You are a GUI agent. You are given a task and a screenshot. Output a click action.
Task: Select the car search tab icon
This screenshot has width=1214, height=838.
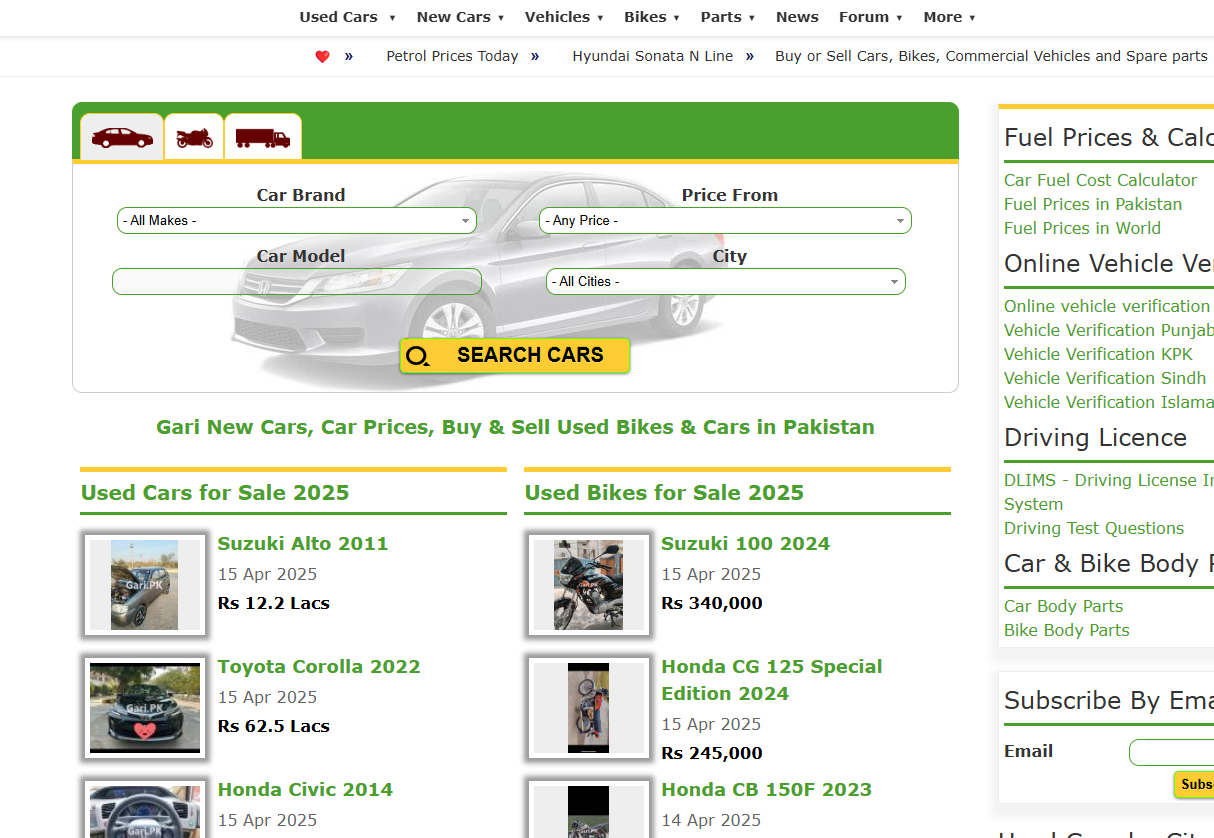coord(122,137)
